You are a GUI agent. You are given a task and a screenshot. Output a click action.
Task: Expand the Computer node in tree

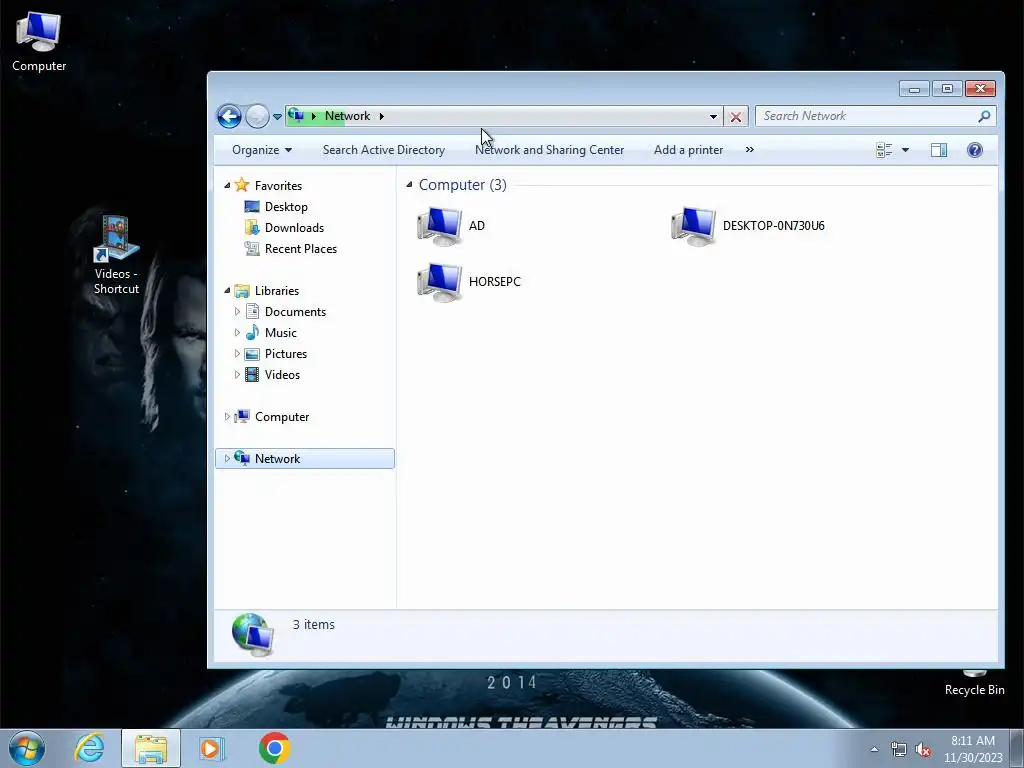(x=227, y=417)
